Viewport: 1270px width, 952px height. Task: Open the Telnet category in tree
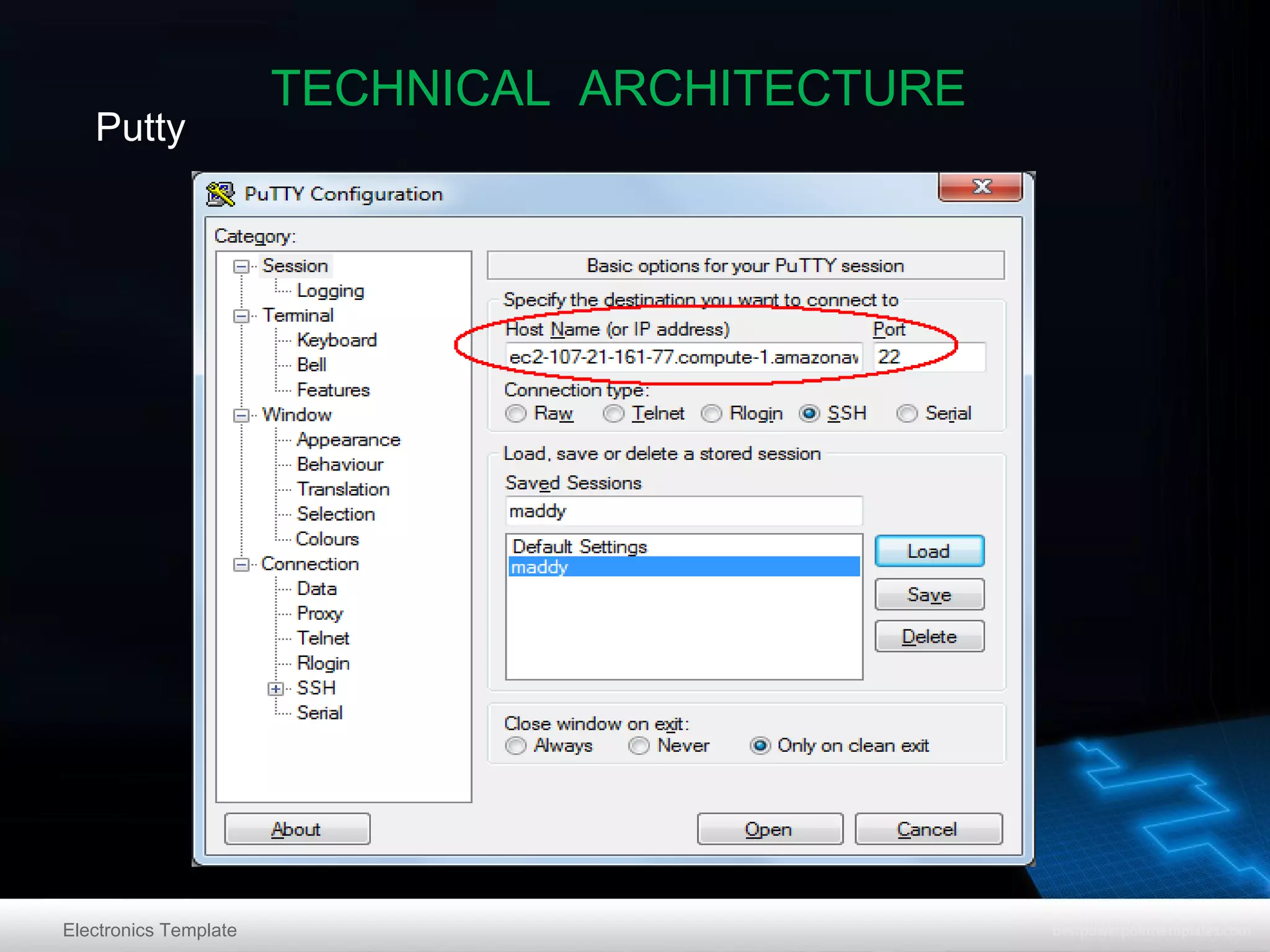tap(323, 638)
